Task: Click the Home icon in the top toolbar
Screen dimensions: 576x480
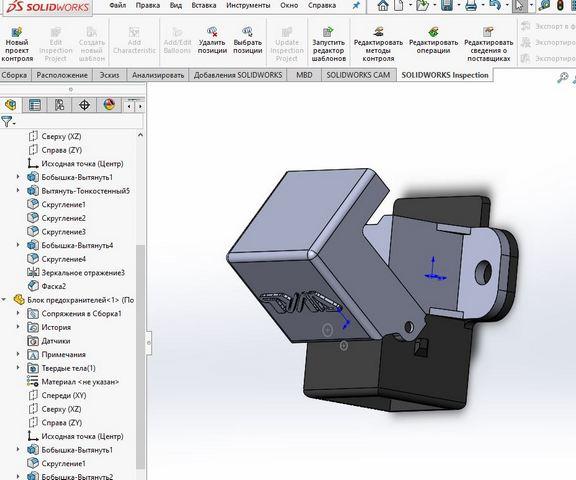Action: (x=383, y=5)
